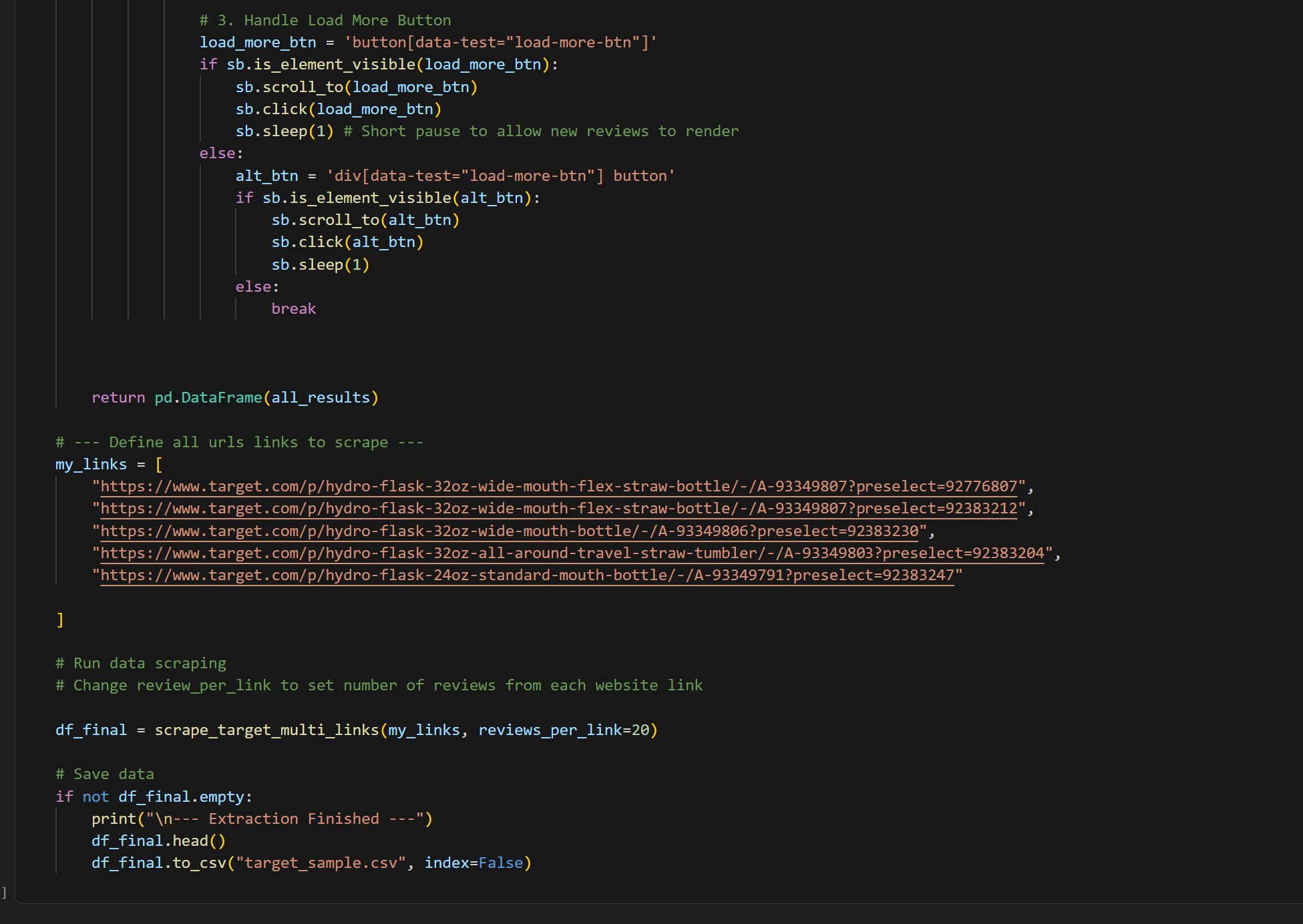Image resolution: width=1303 pixels, height=924 pixels.
Task: Click the Save data comment
Action: [105, 774]
